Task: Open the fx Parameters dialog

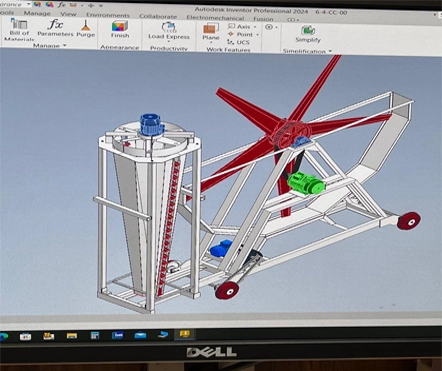Action: tap(55, 28)
